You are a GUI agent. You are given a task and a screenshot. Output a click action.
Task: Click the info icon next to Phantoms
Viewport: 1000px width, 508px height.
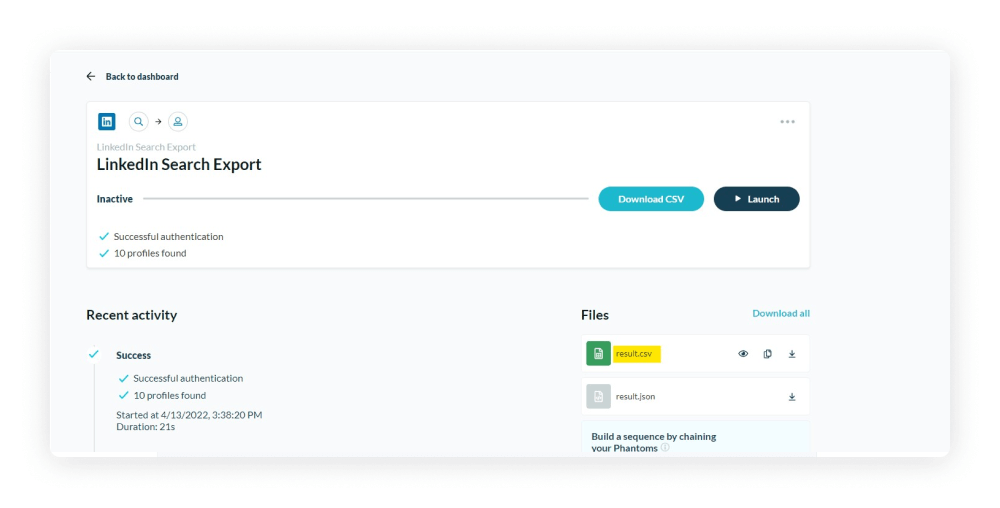click(665, 447)
